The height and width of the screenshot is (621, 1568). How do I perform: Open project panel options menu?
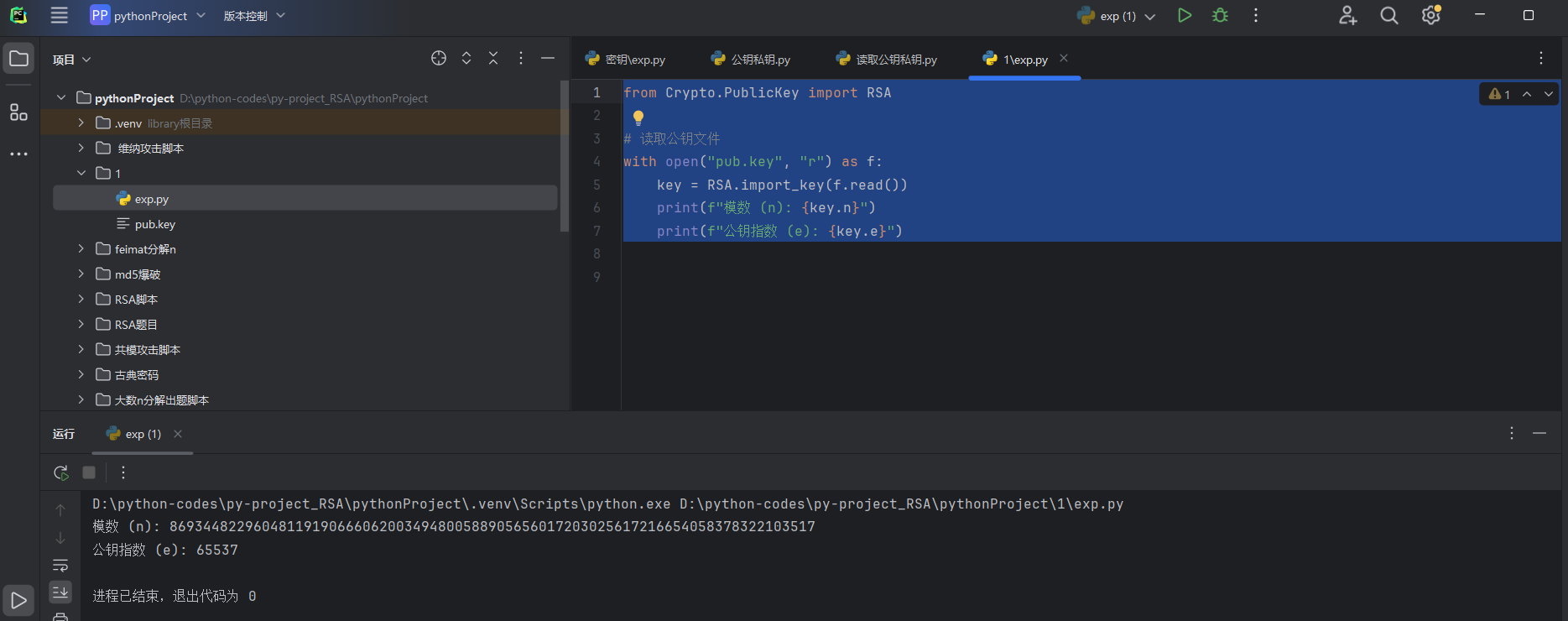pyautogui.click(x=521, y=58)
